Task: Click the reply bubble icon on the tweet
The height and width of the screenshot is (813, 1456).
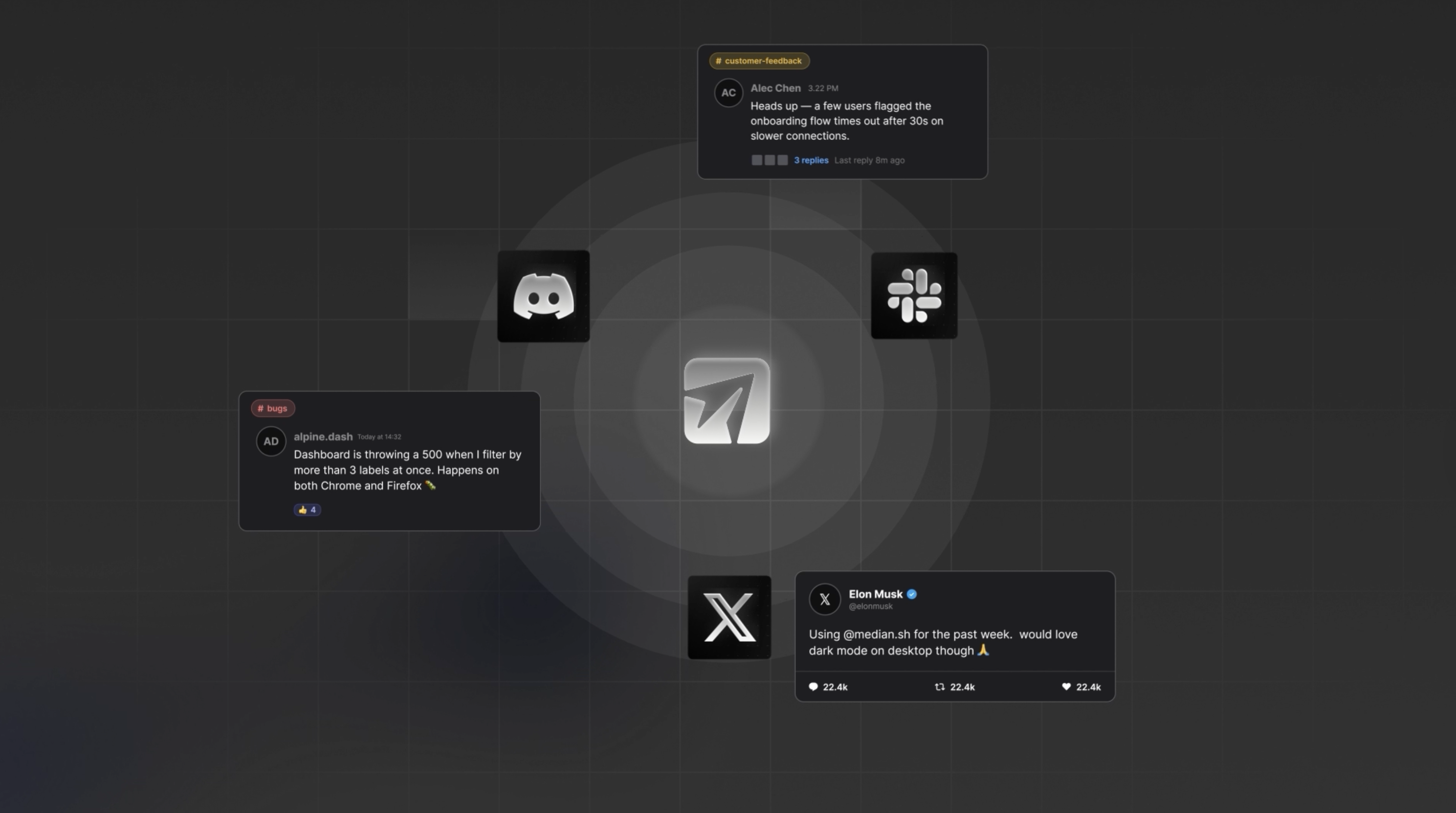Action: [814, 687]
